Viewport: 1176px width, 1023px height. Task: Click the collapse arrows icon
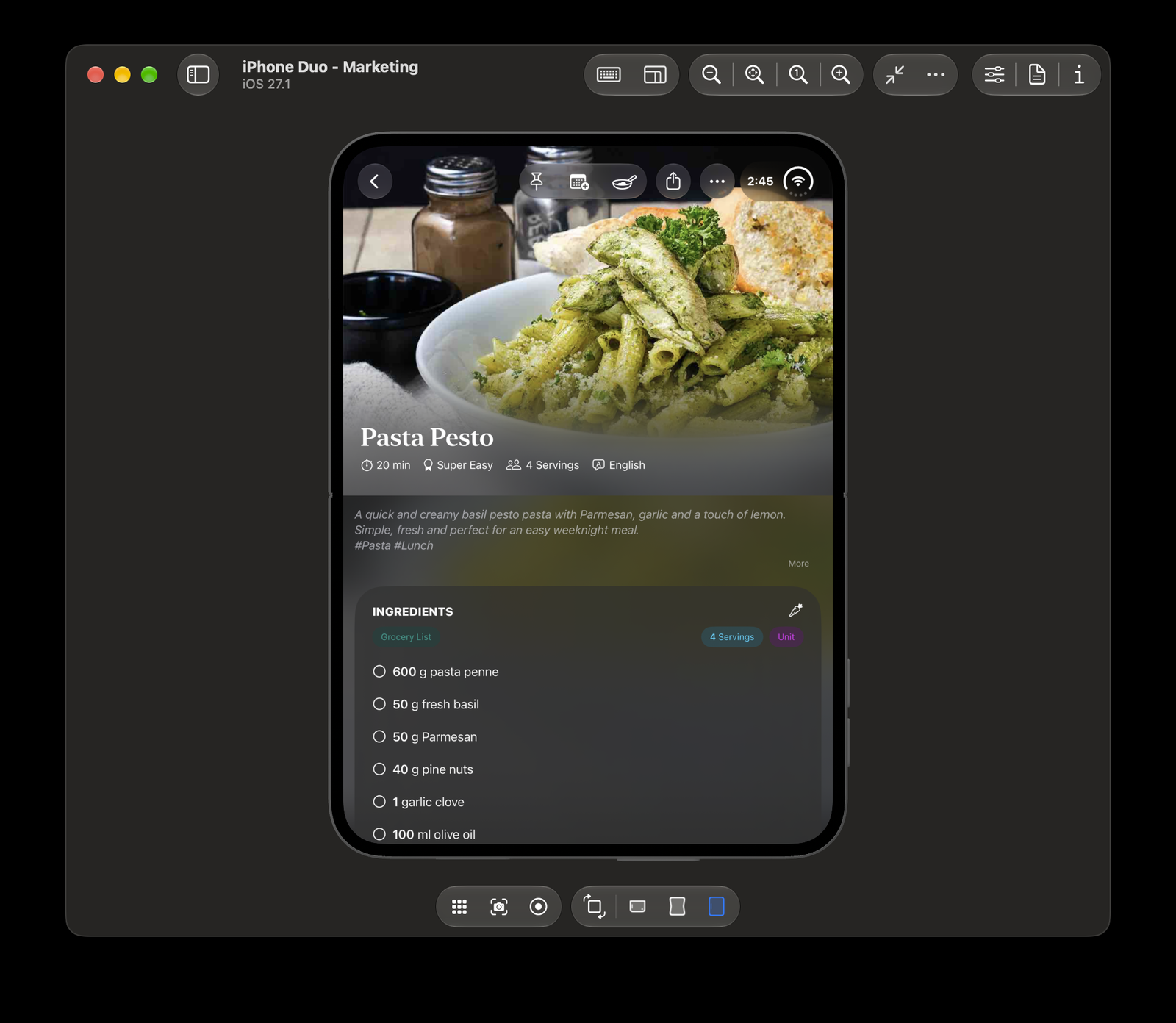(894, 74)
